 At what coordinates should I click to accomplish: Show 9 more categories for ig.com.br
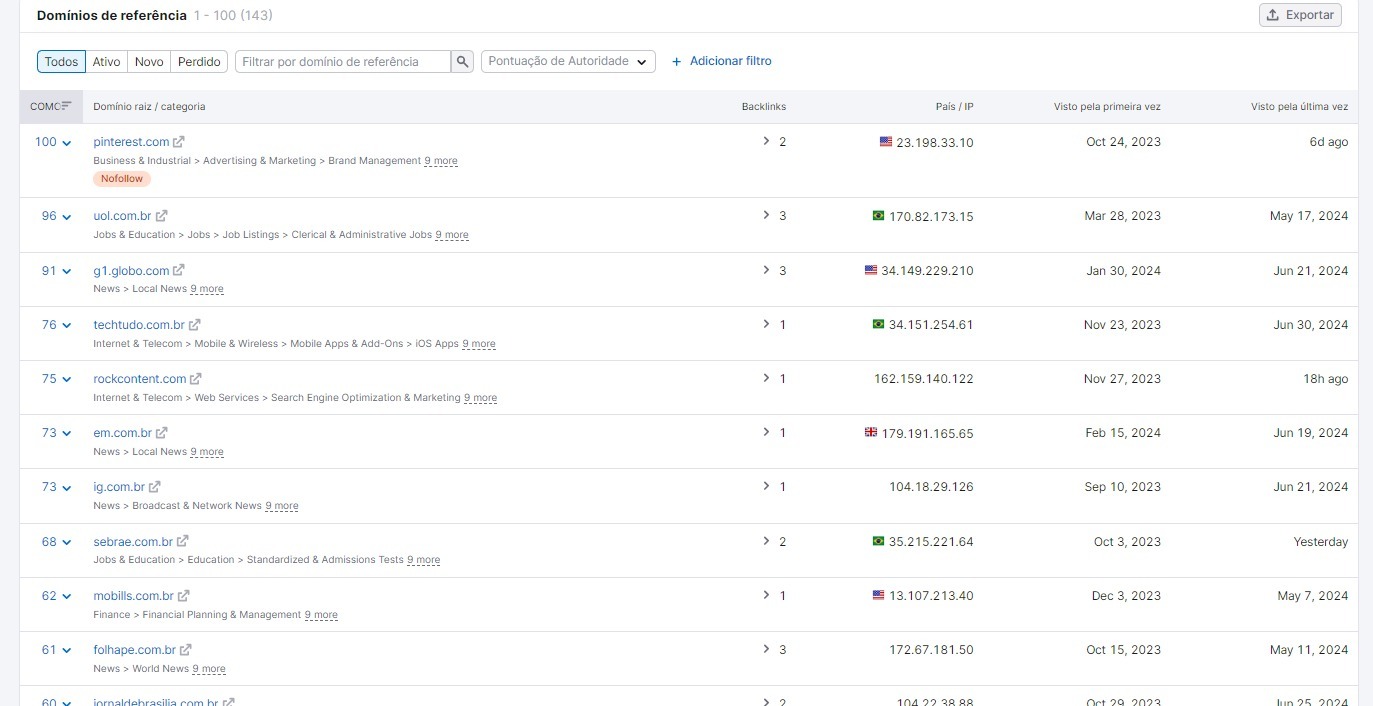click(x=282, y=506)
